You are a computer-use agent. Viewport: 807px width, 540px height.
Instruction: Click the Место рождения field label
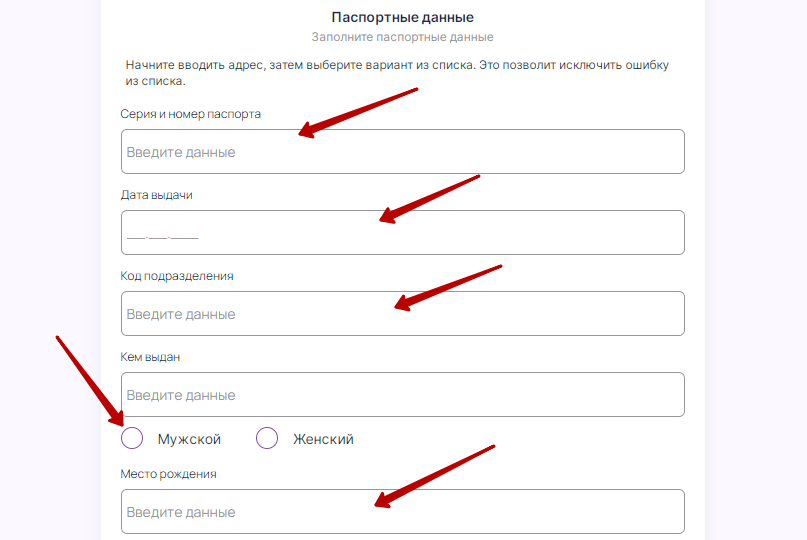[x=169, y=474]
